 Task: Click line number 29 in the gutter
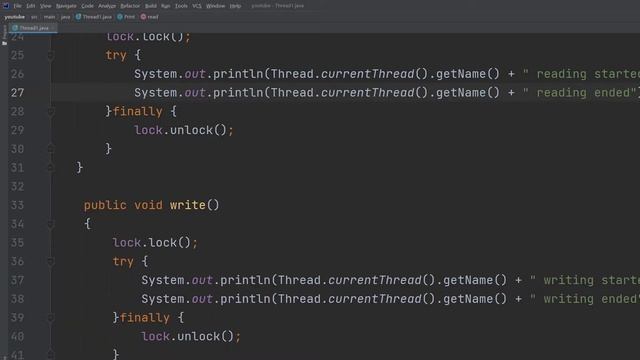[x=17, y=130]
